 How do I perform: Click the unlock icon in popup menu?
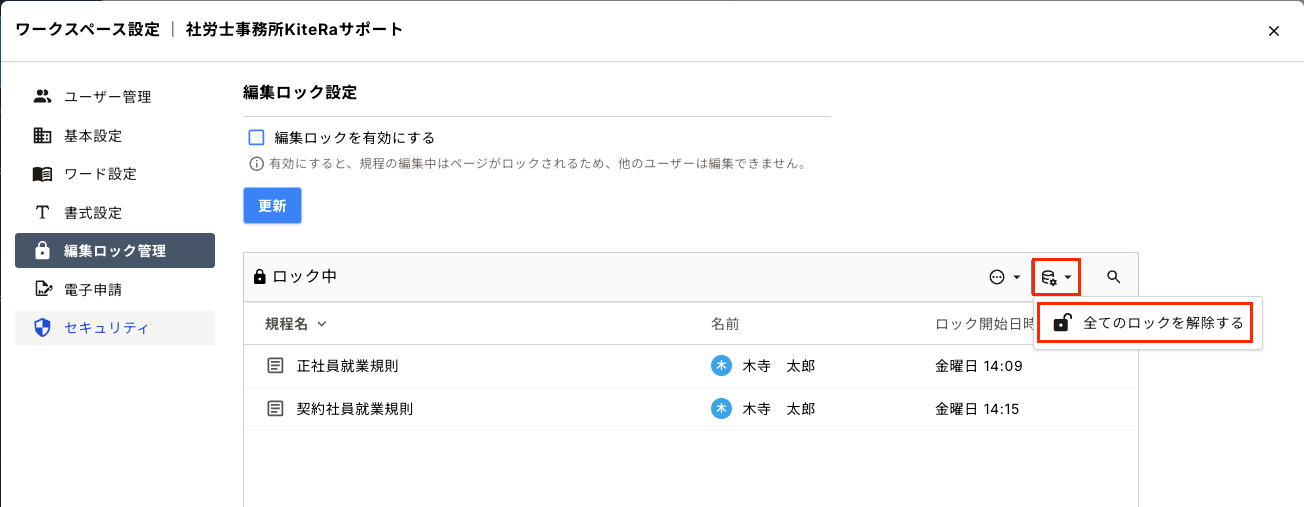point(1063,323)
